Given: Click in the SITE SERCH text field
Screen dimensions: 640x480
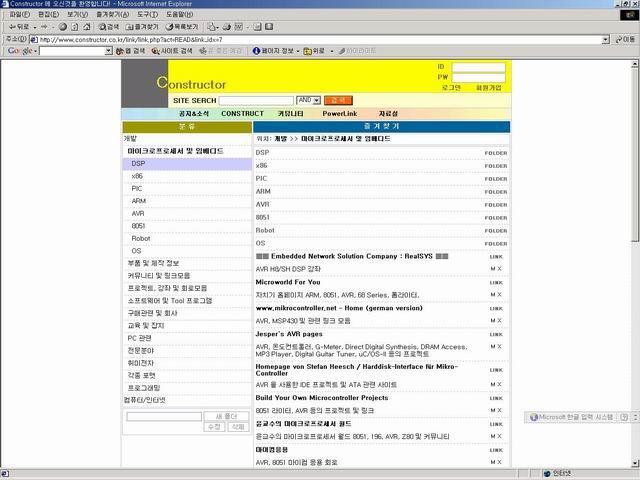Looking at the screenshot, I should (x=256, y=100).
